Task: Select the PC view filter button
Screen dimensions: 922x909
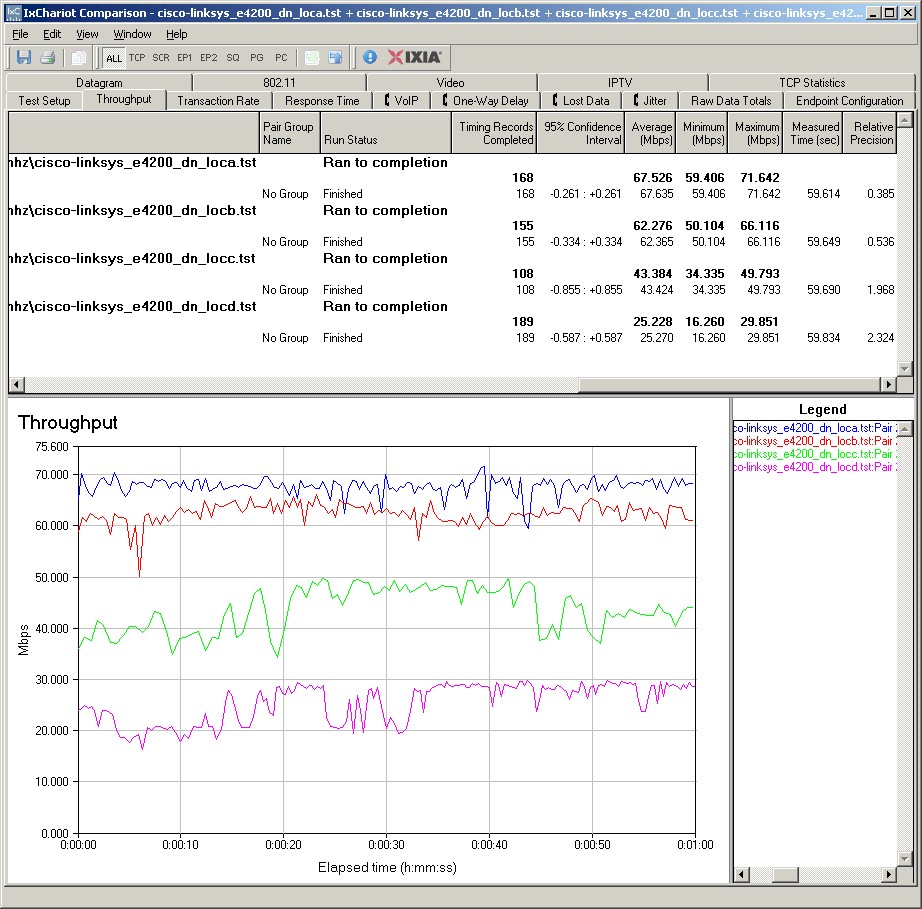Action: pos(281,58)
